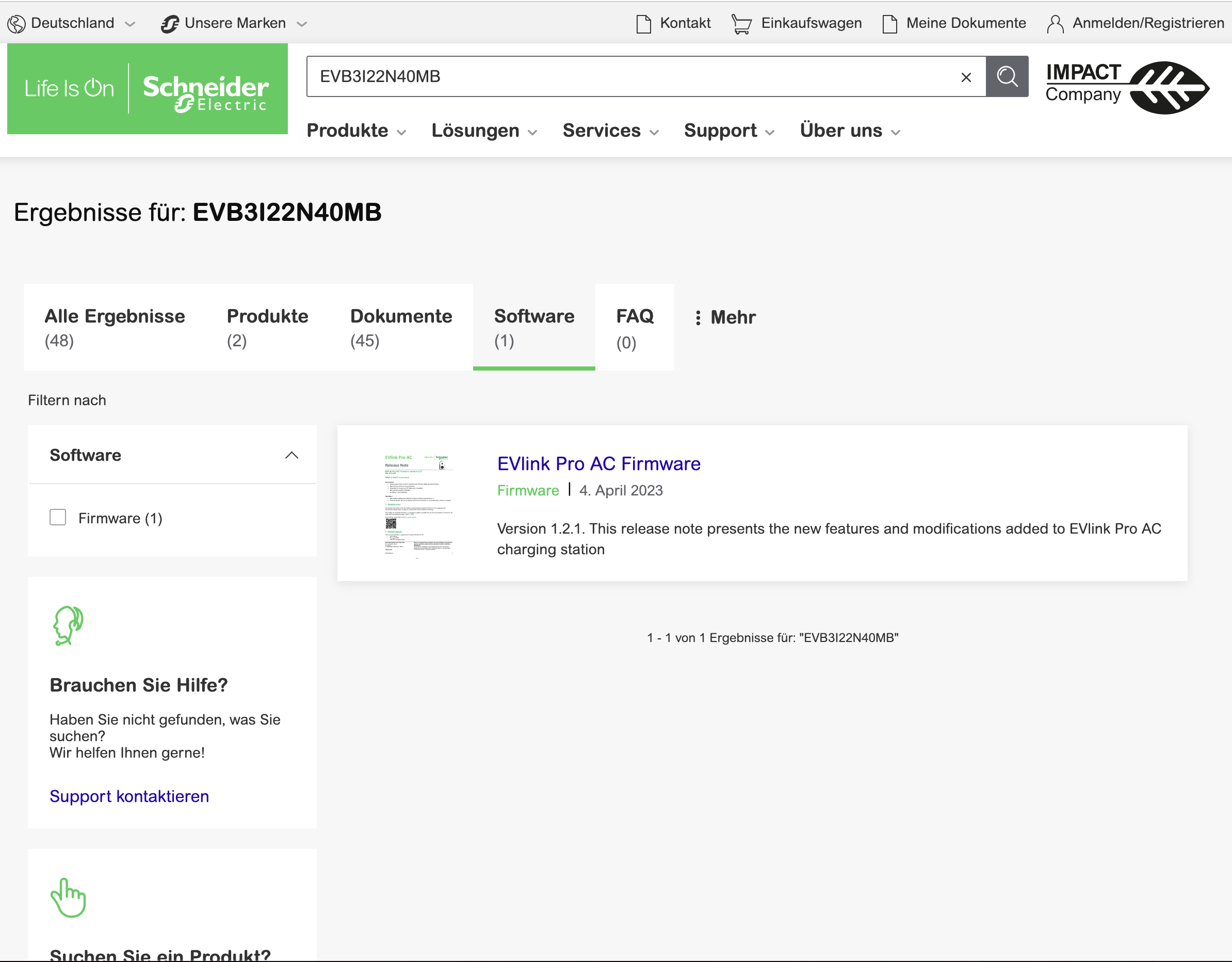This screenshot has width=1232, height=962.
Task: Open the Mehr tabs menu
Action: point(725,317)
